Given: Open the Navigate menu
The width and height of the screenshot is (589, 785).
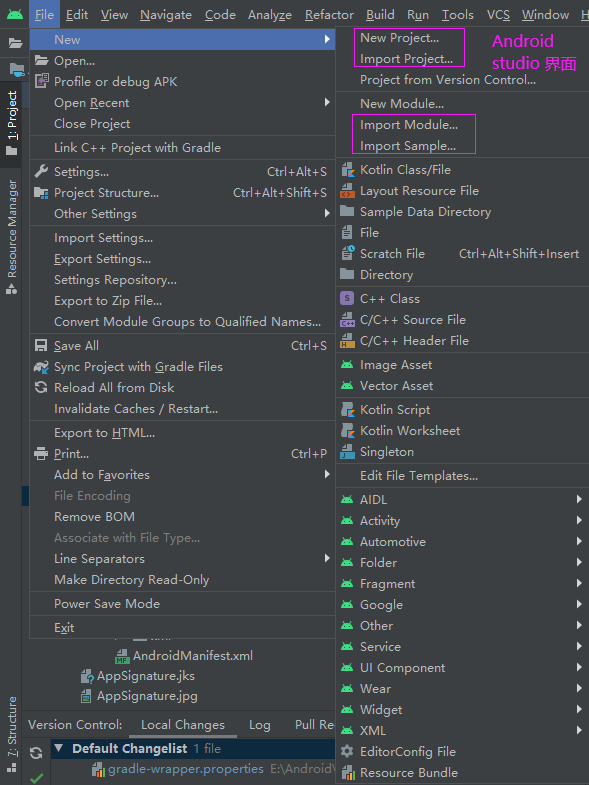Looking at the screenshot, I should click(166, 15).
